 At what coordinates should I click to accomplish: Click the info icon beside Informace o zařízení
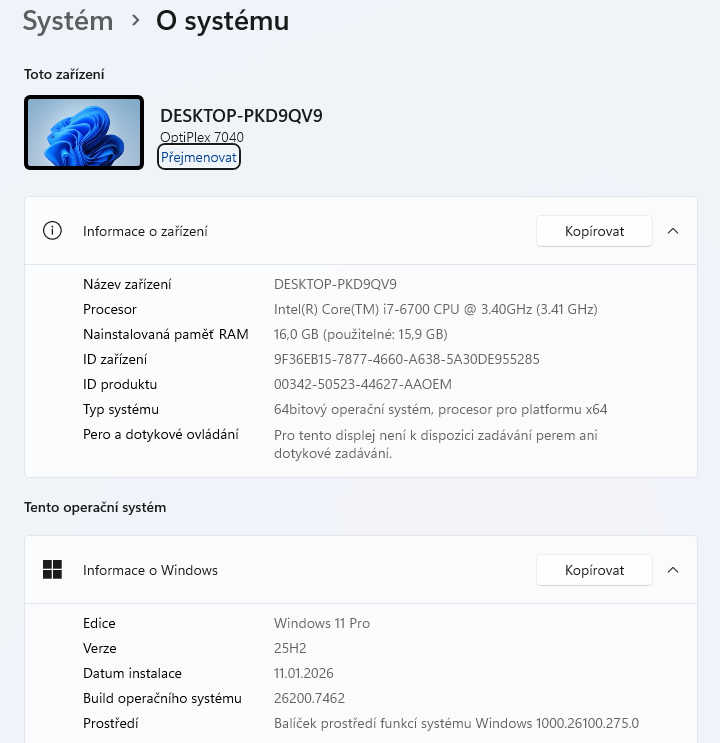52,231
